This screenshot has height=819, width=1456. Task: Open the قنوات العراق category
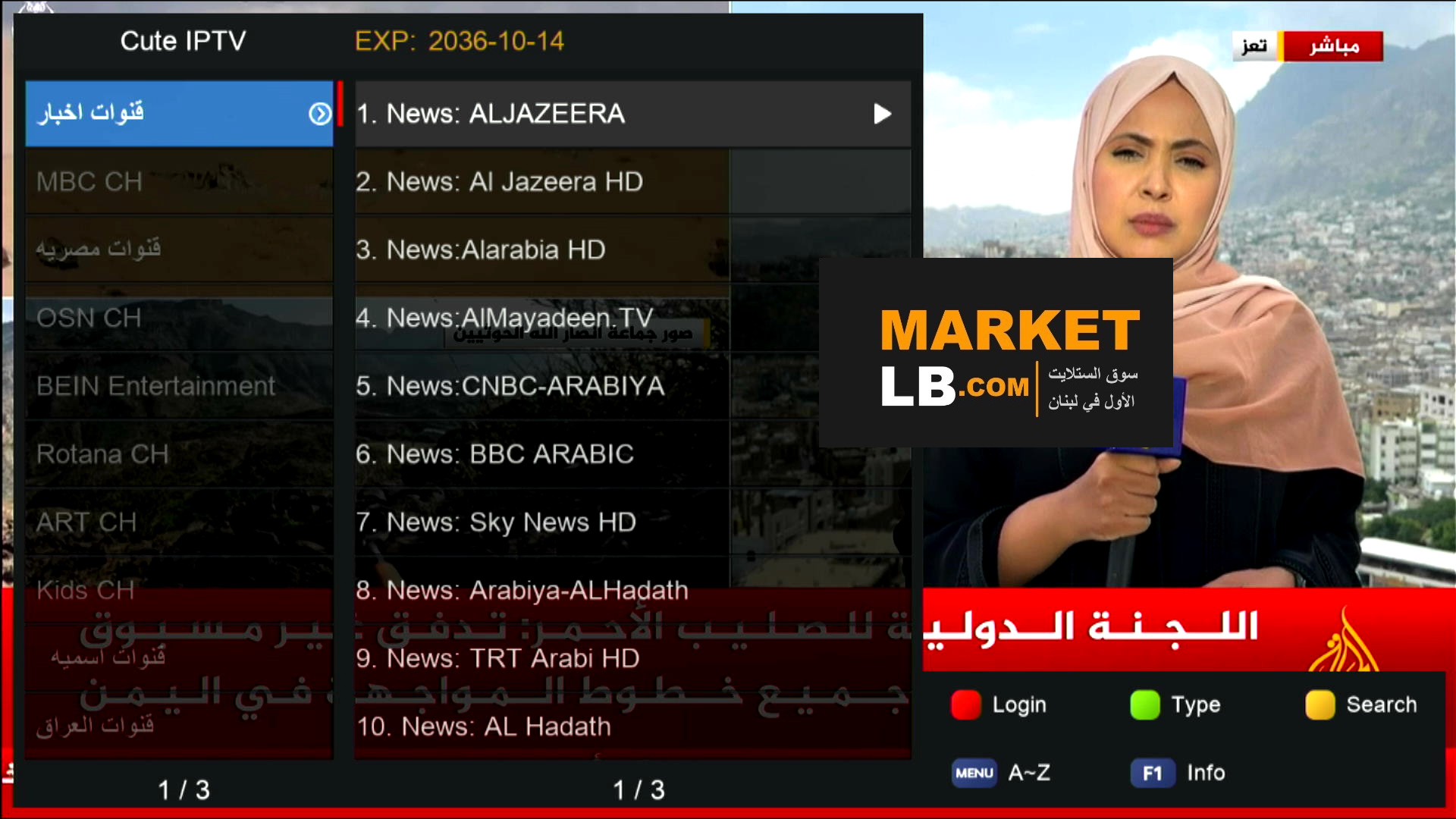(179, 726)
